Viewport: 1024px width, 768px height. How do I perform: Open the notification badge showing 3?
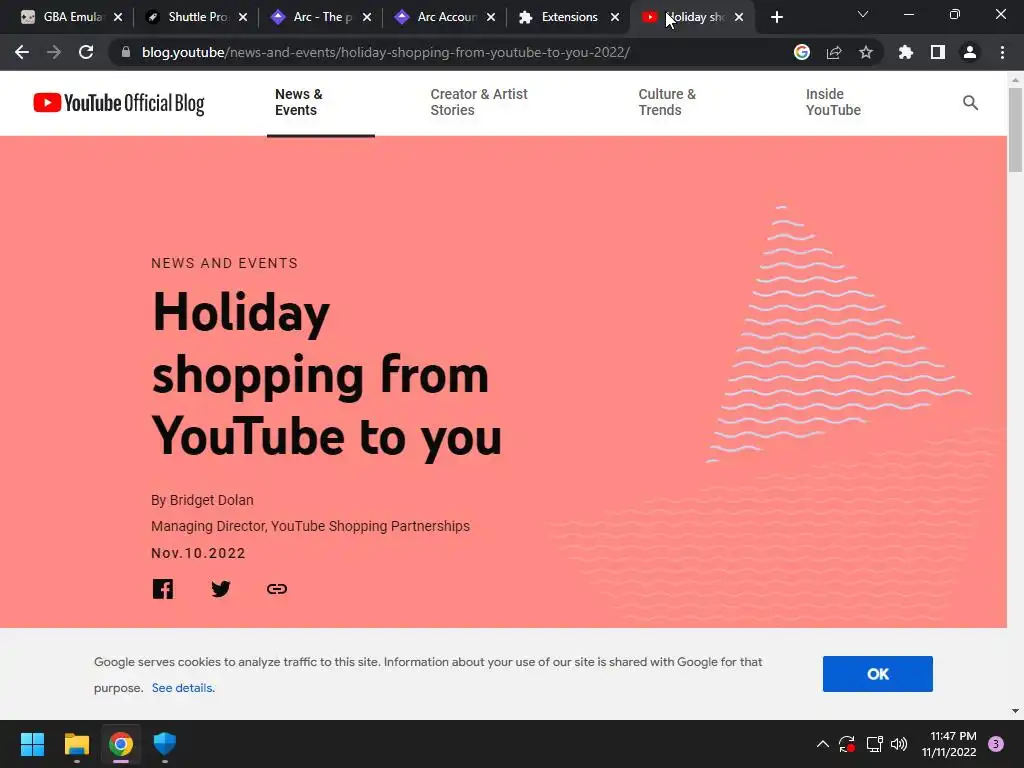995,744
